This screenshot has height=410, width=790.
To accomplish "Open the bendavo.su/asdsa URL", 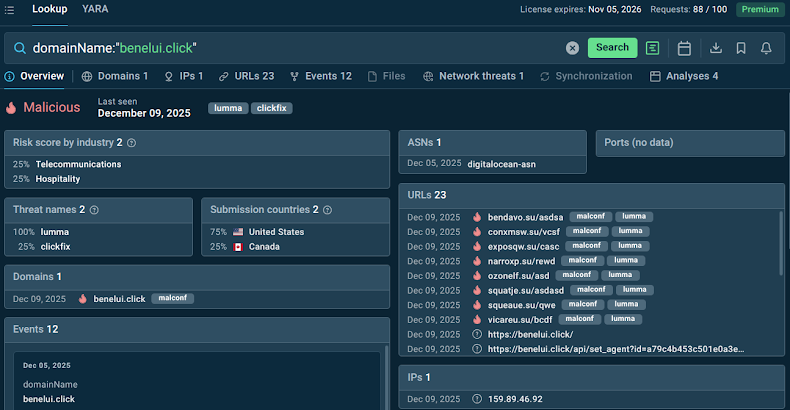I will (525, 217).
